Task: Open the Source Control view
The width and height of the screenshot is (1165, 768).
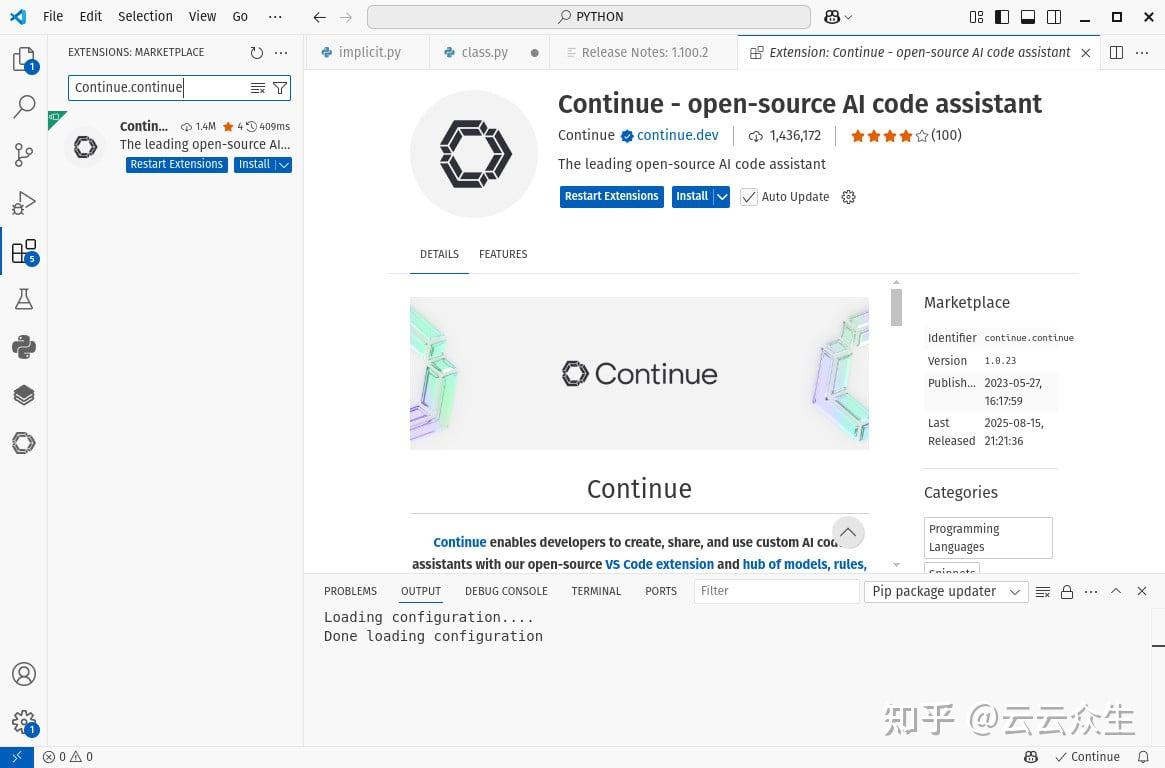Action: 24,154
